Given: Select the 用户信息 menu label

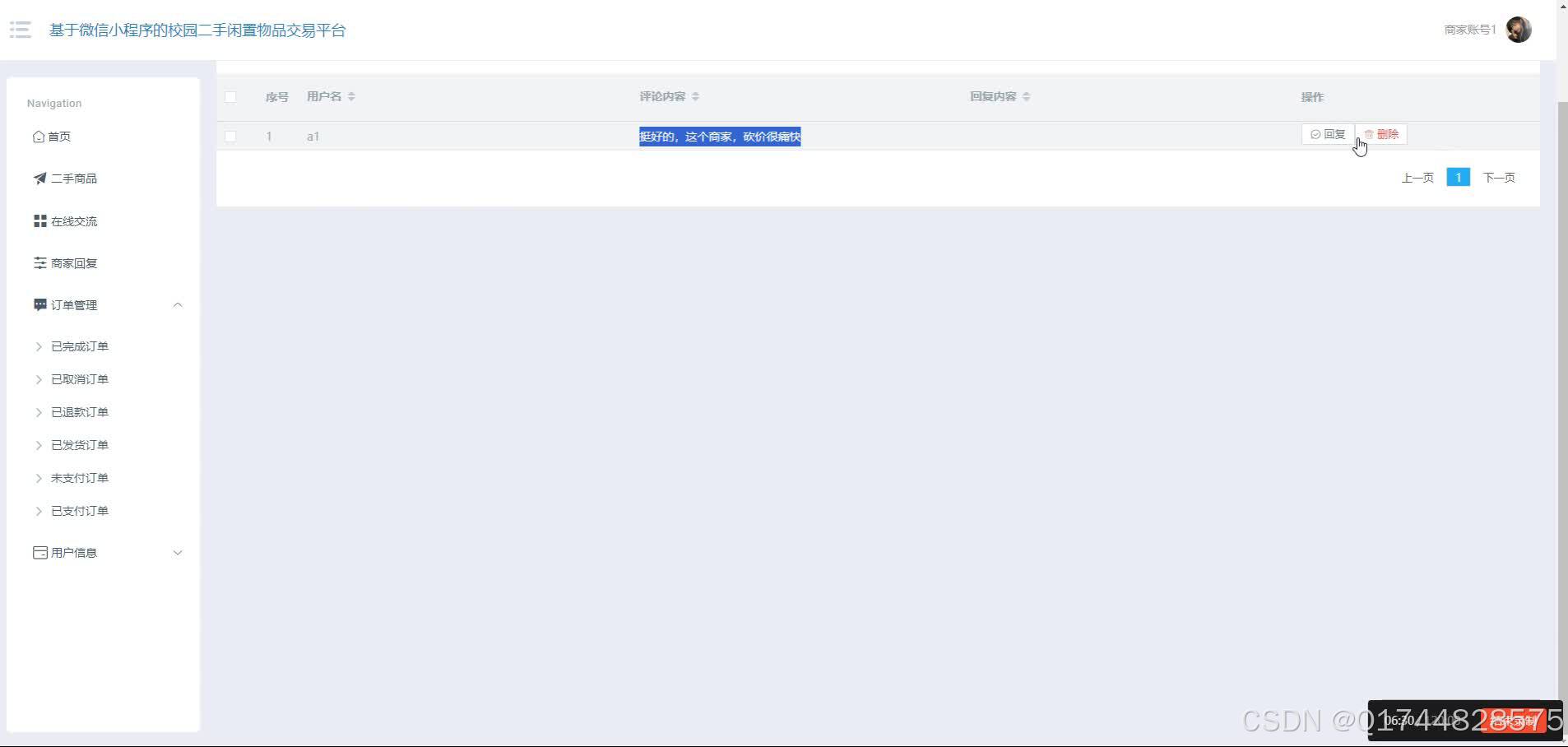Looking at the screenshot, I should [x=74, y=553].
